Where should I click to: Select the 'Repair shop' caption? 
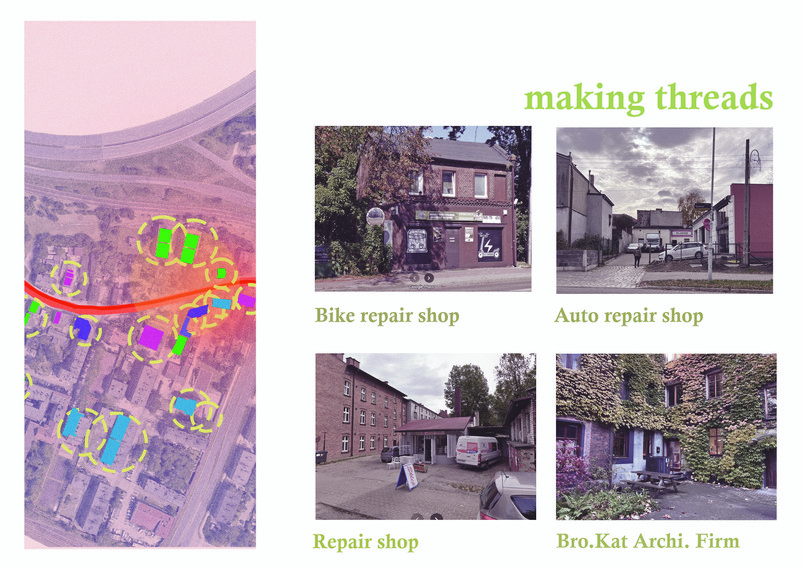click(x=366, y=542)
